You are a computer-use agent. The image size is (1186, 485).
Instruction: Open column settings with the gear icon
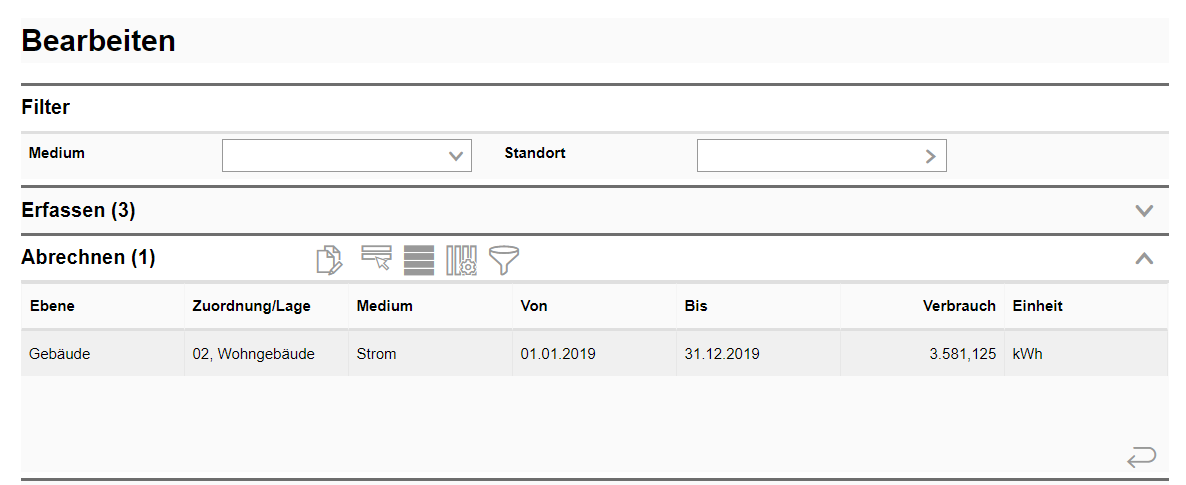(461, 260)
